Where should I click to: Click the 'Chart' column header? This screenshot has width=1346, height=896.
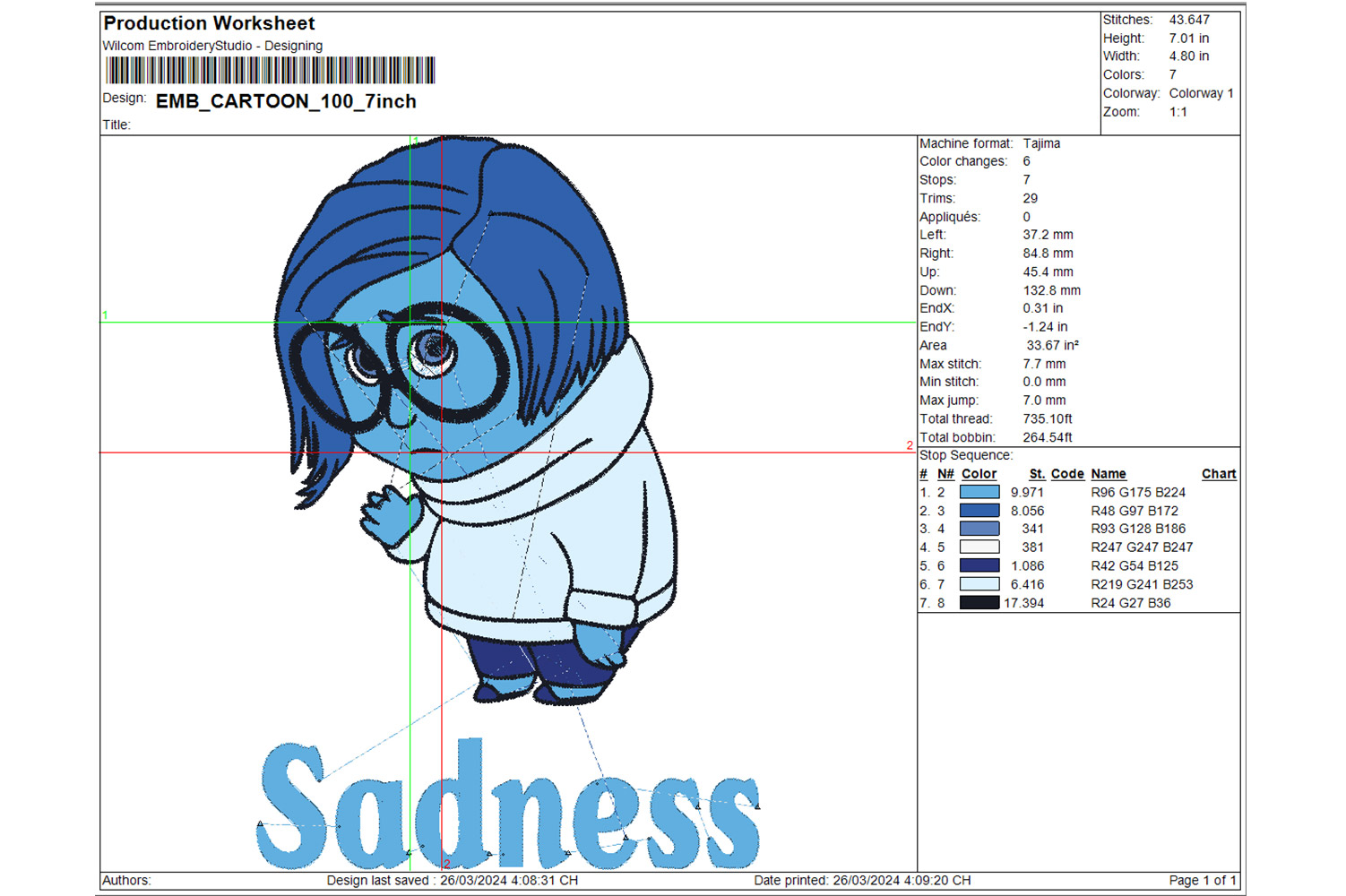point(1219,474)
